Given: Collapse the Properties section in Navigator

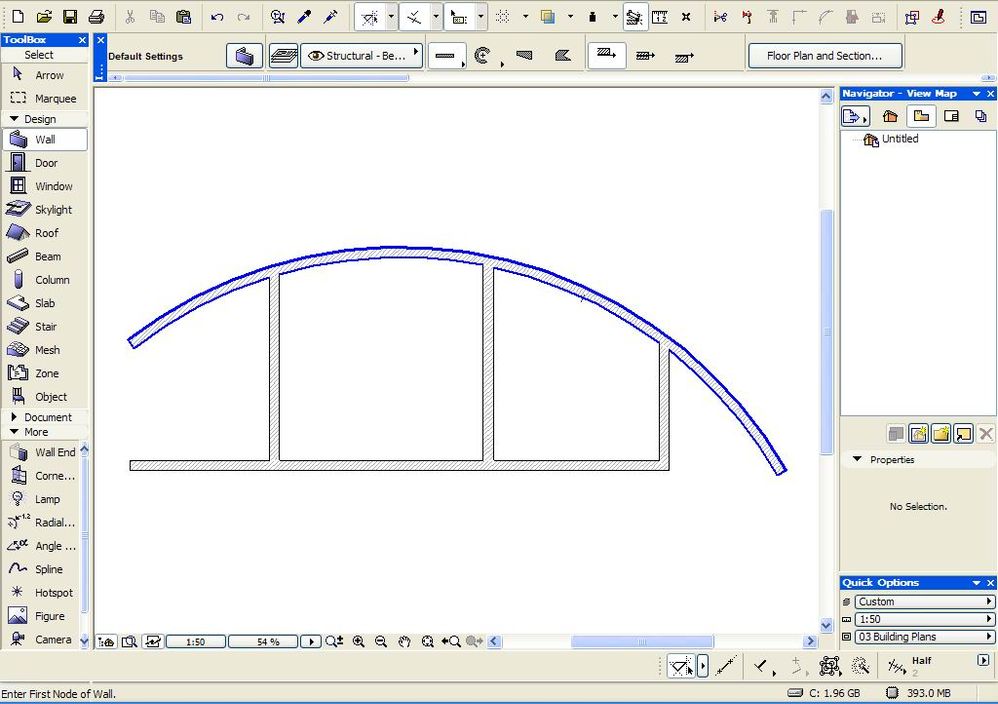Looking at the screenshot, I should pos(857,459).
